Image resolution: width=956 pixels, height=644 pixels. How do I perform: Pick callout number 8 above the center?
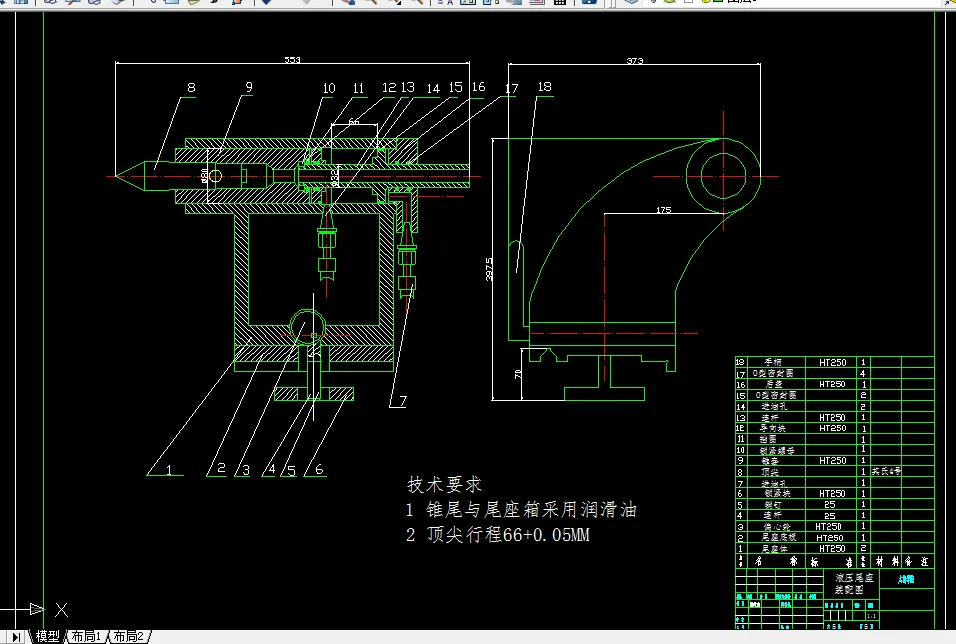click(x=191, y=87)
